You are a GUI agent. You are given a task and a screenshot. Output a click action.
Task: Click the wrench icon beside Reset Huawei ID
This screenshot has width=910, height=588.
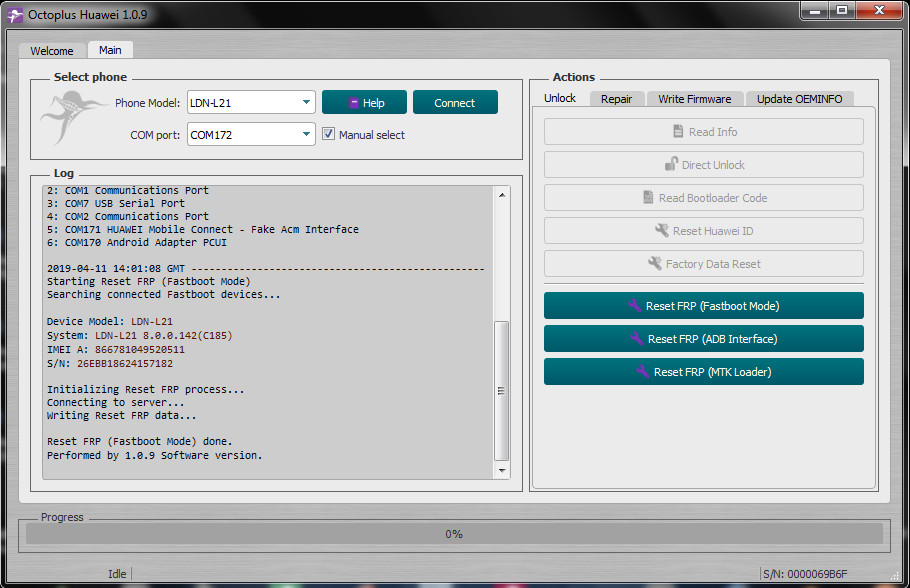coord(662,230)
